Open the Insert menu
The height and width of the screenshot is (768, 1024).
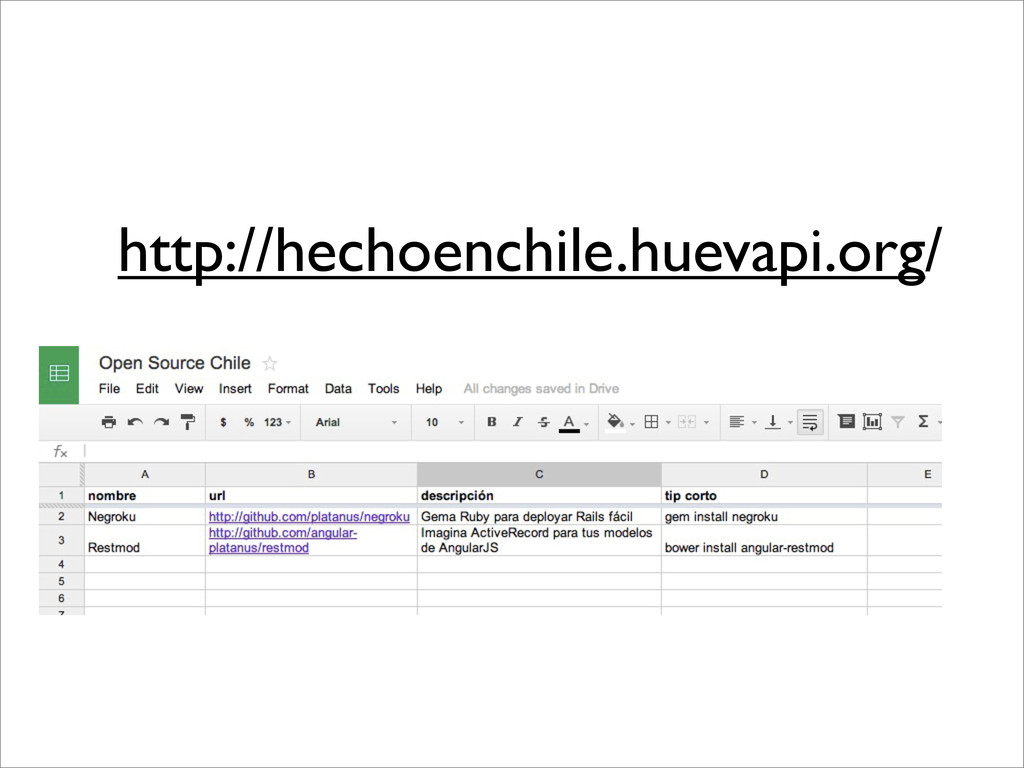pos(235,389)
